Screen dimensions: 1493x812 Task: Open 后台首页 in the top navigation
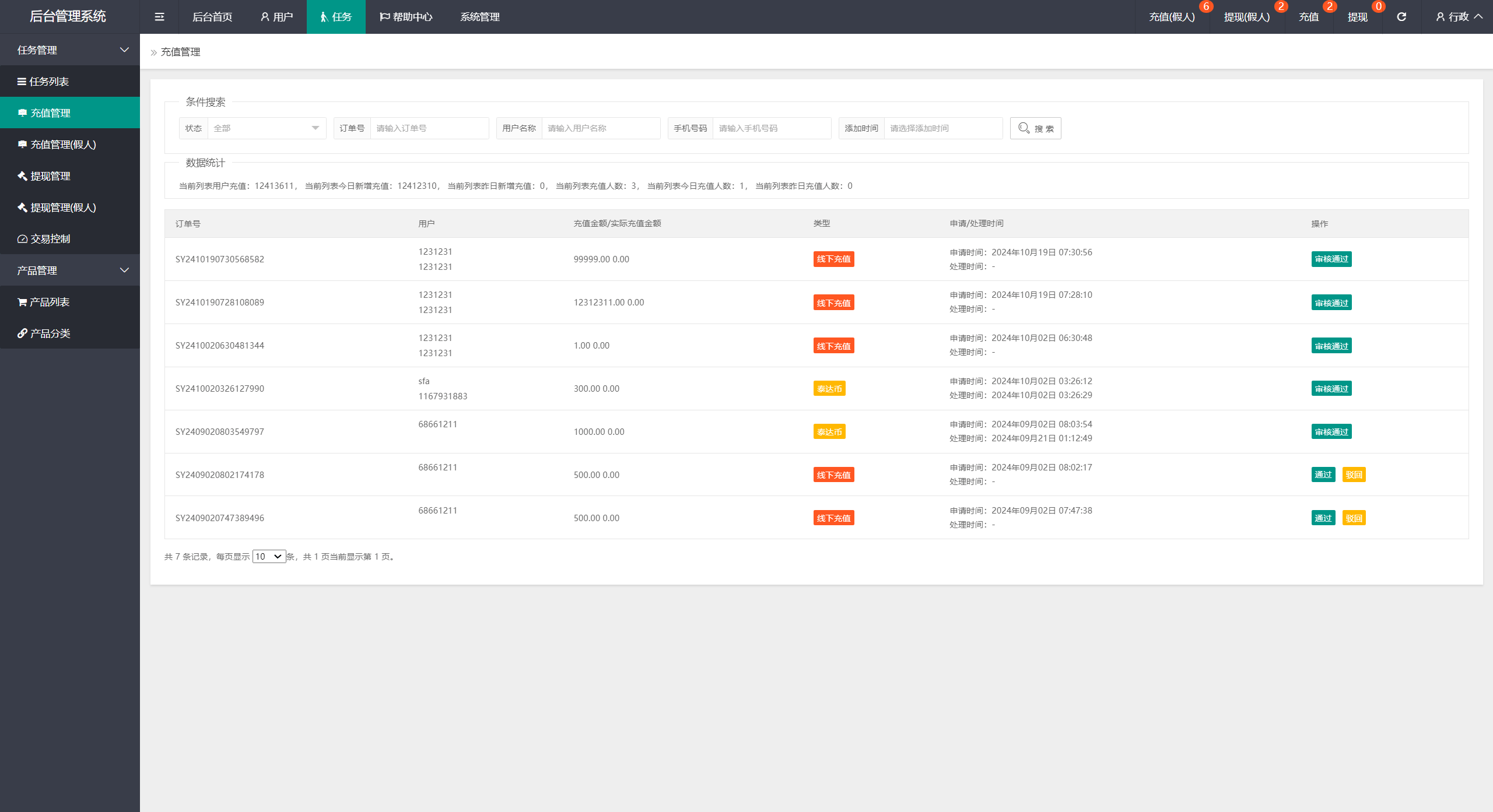pos(212,17)
